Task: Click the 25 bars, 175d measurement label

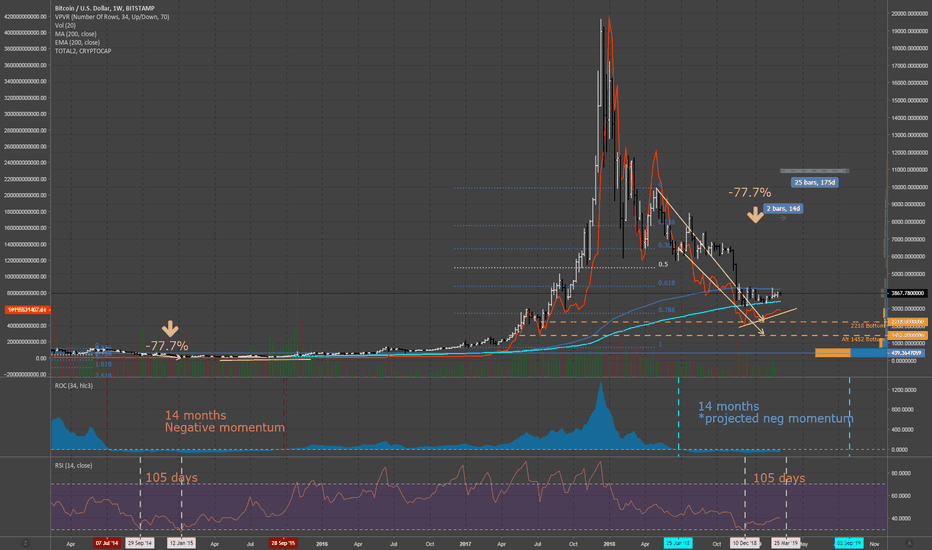Action: tap(814, 183)
